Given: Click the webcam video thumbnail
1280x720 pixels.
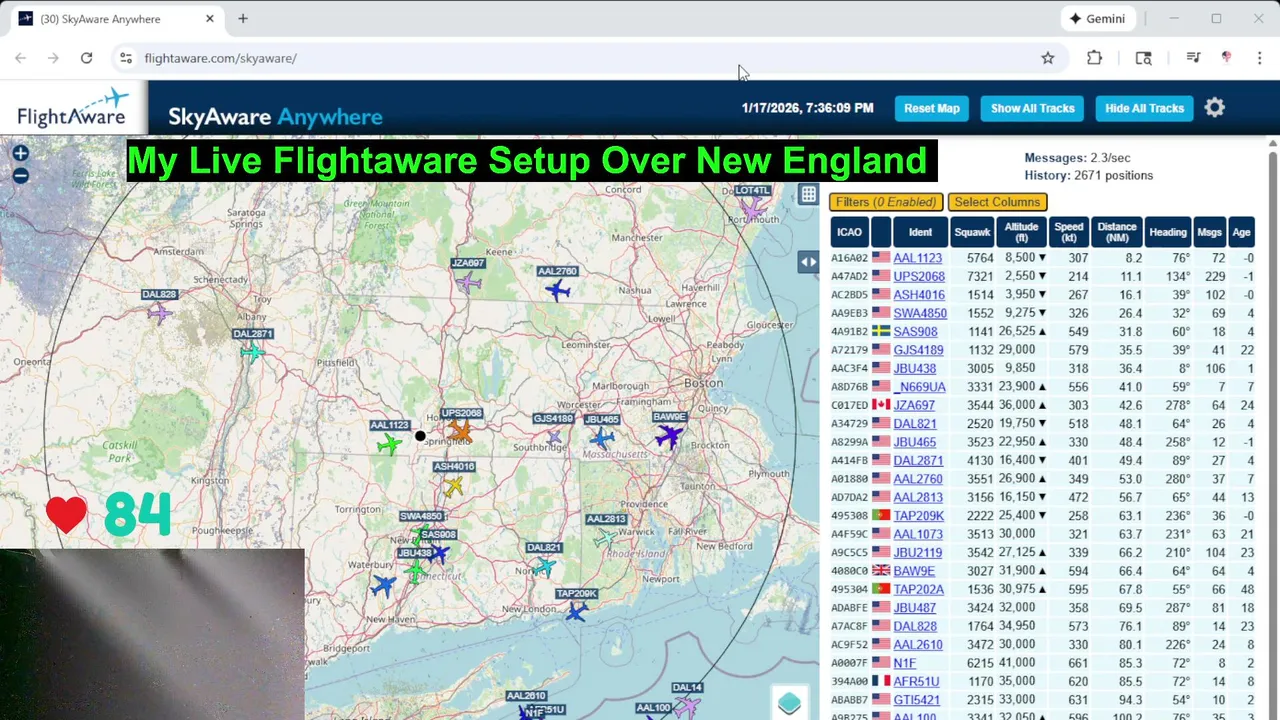Looking at the screenshot, I should 152,634.
